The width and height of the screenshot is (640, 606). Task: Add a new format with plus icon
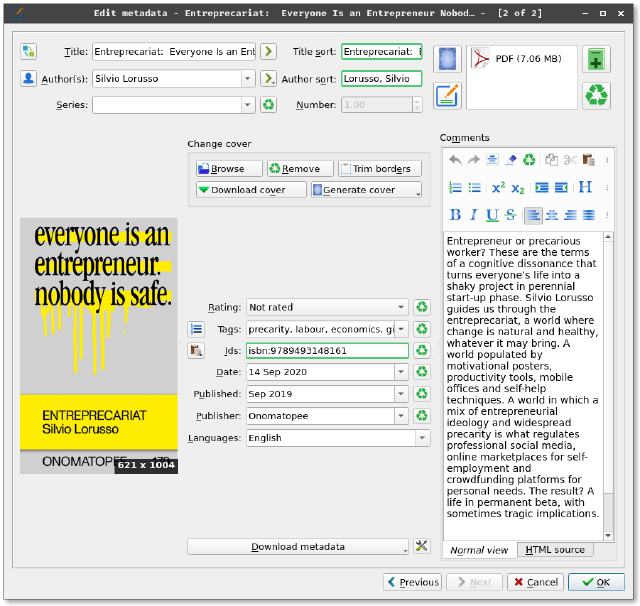tap(596, 59)
